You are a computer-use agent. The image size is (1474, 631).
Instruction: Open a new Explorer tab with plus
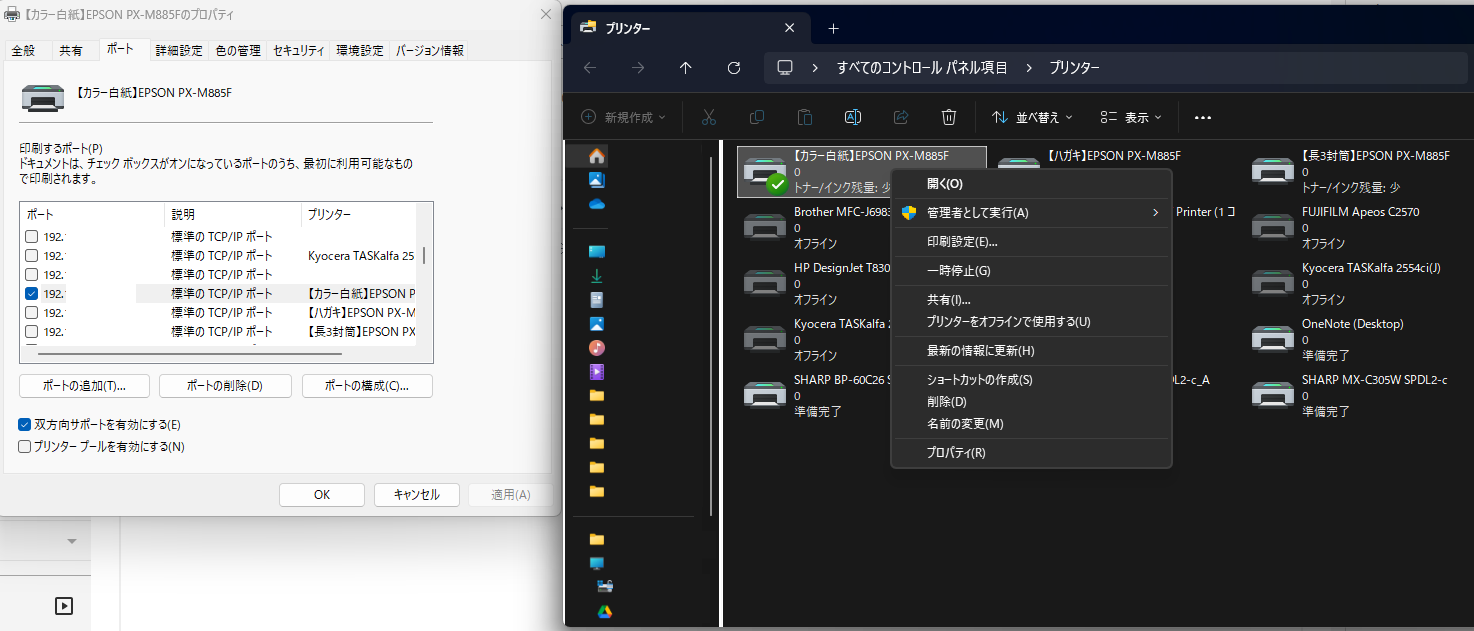tap(834, 28)
